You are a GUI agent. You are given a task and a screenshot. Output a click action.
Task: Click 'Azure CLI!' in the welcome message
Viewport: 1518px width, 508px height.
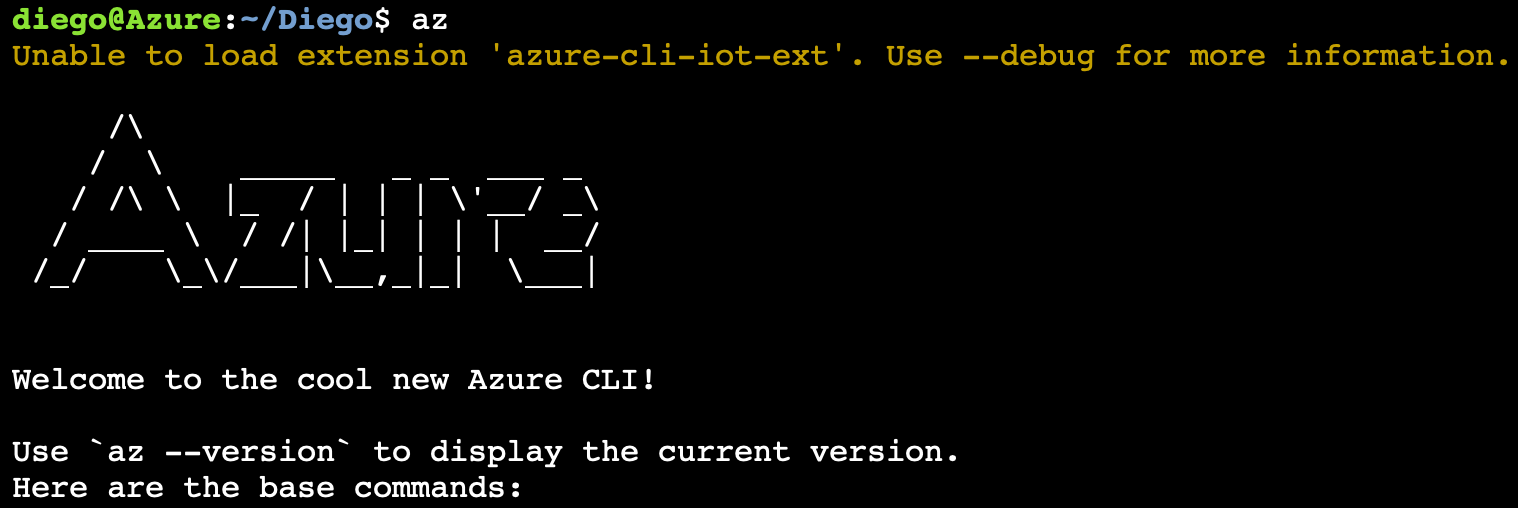click(x=562, y=380)
